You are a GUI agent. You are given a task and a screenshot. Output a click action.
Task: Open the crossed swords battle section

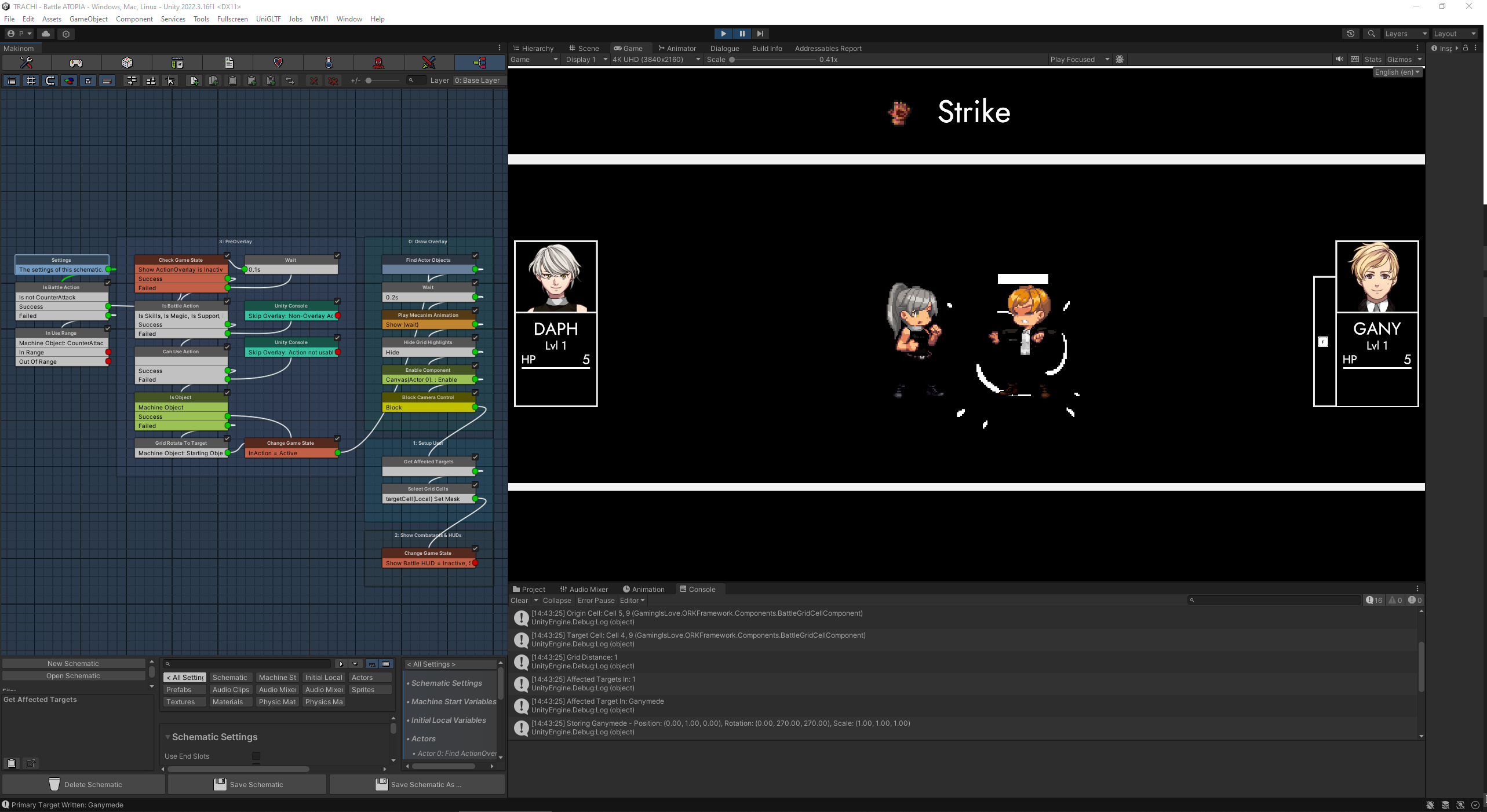point(429,63)
